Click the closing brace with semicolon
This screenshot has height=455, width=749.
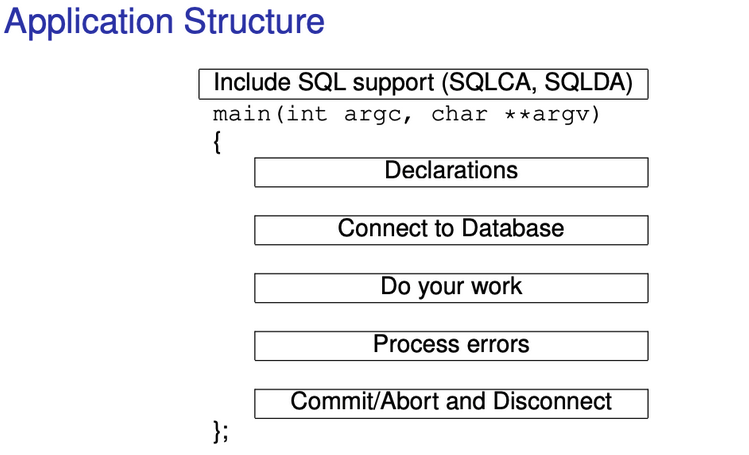click(221, 431)
